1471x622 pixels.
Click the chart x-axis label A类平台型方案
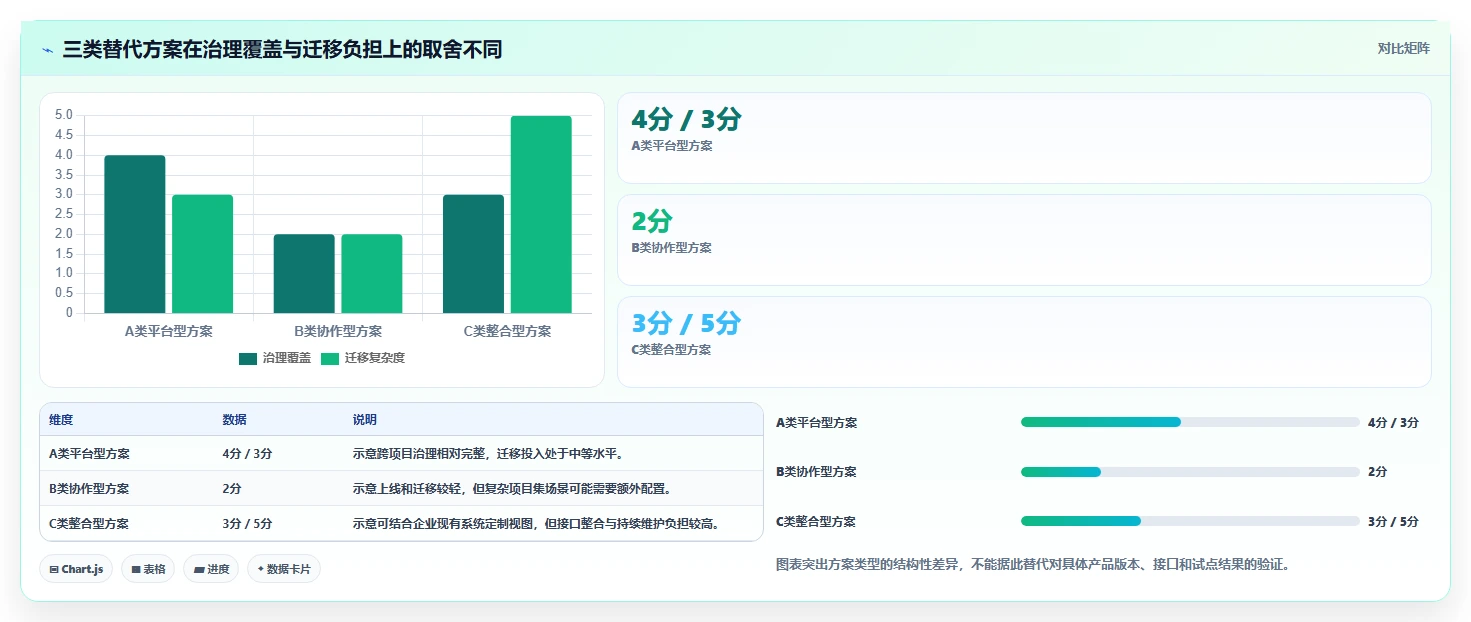click(169, 331)
